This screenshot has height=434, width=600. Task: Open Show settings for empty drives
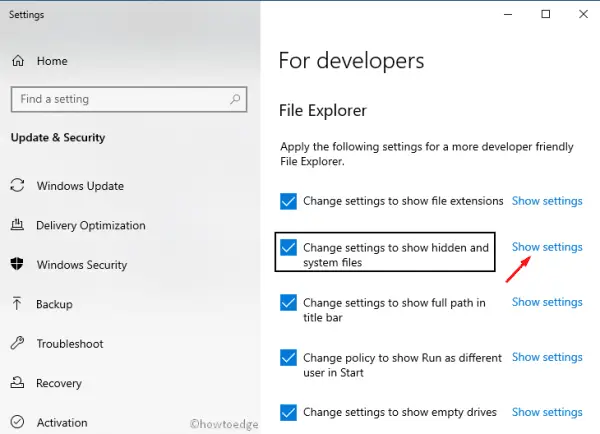pyautogui.click(x=547, y=412)
